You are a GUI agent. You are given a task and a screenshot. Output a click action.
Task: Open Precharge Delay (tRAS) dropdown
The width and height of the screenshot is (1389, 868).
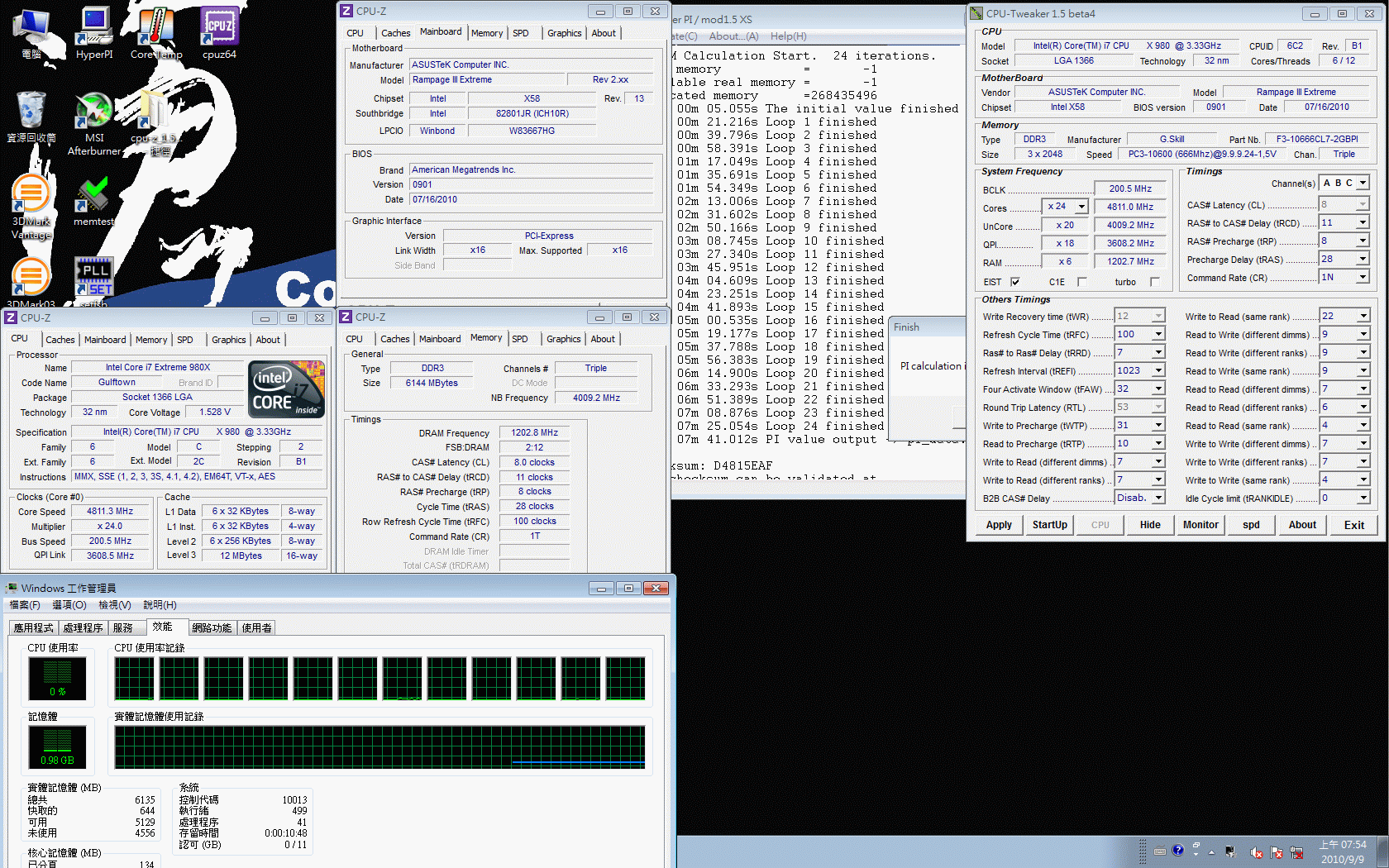tap(1363, 259)
